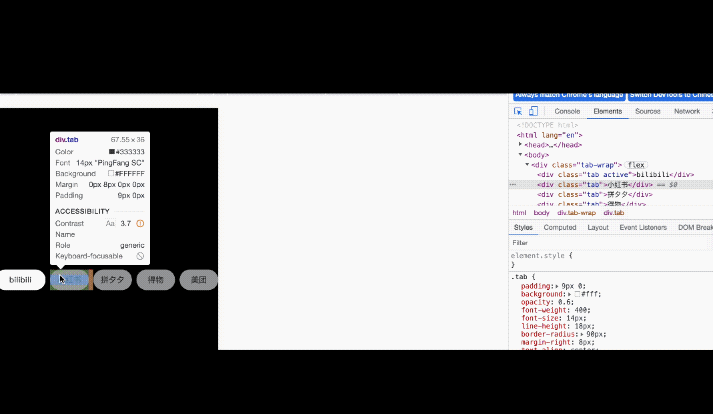This screenshot has width=713, height=414.
Task: Click Switch DevTools to Chinese button
Action: click(670, 96)
